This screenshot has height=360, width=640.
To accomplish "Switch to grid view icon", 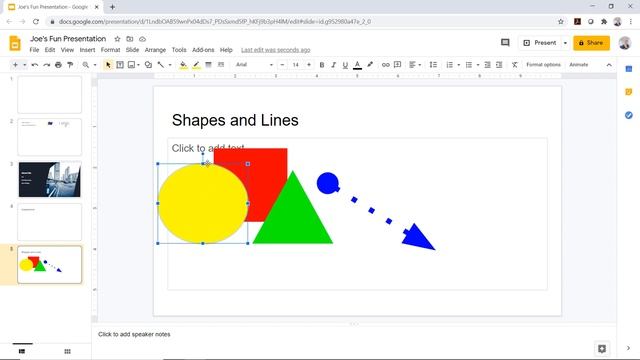I will click(x=67, y=351).
